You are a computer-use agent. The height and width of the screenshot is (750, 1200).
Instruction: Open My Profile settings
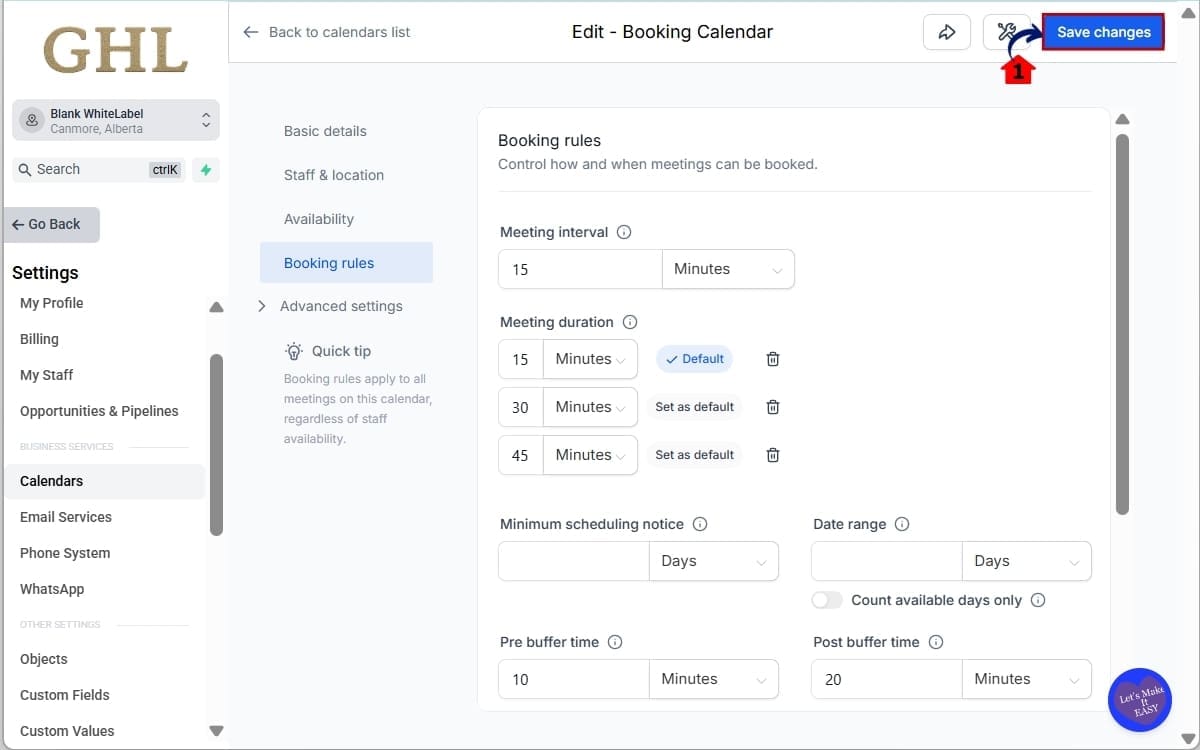52,303
